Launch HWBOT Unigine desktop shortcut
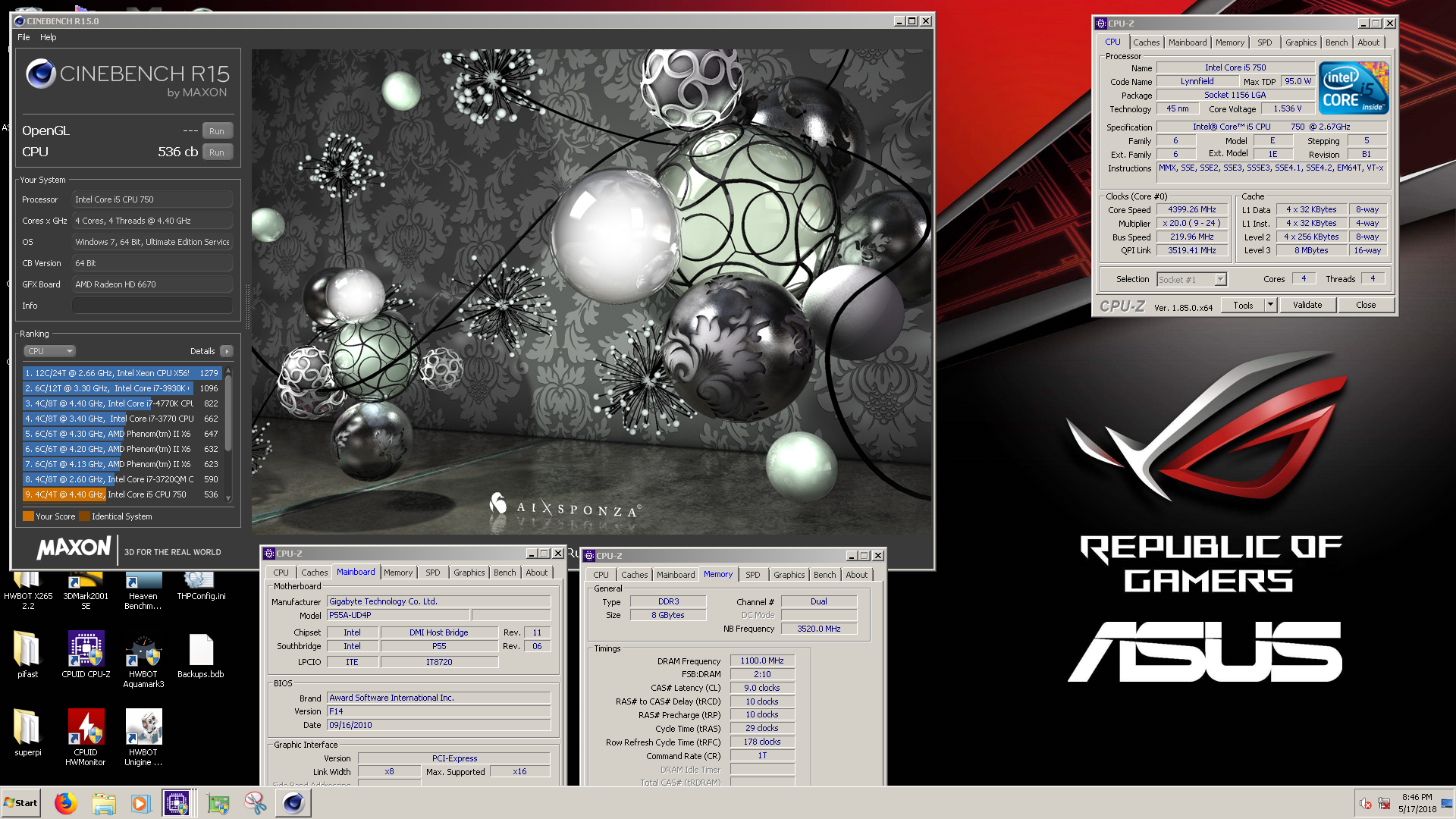 (143, 737)
